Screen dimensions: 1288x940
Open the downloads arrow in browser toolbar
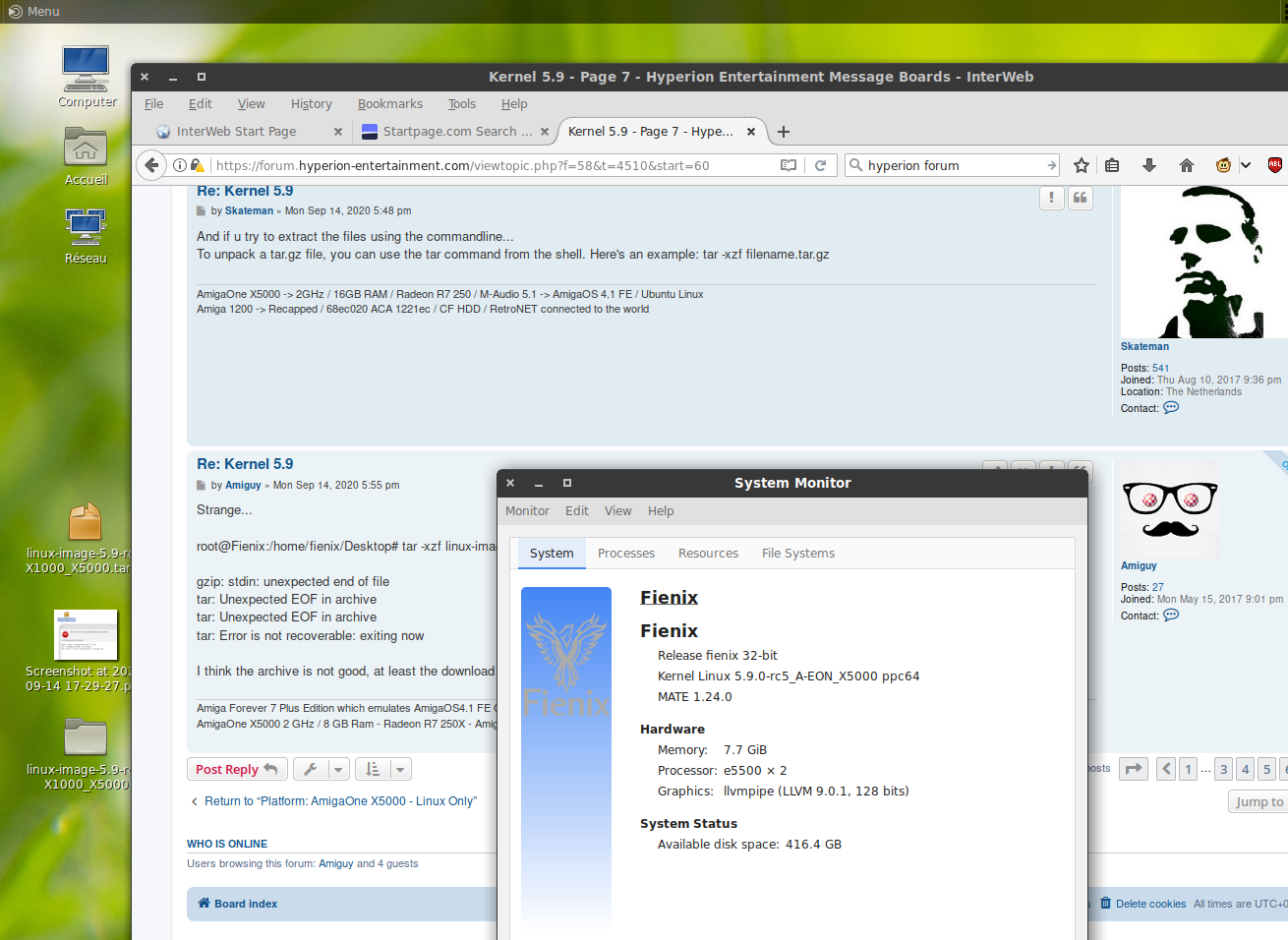(x=1148, y=165)
